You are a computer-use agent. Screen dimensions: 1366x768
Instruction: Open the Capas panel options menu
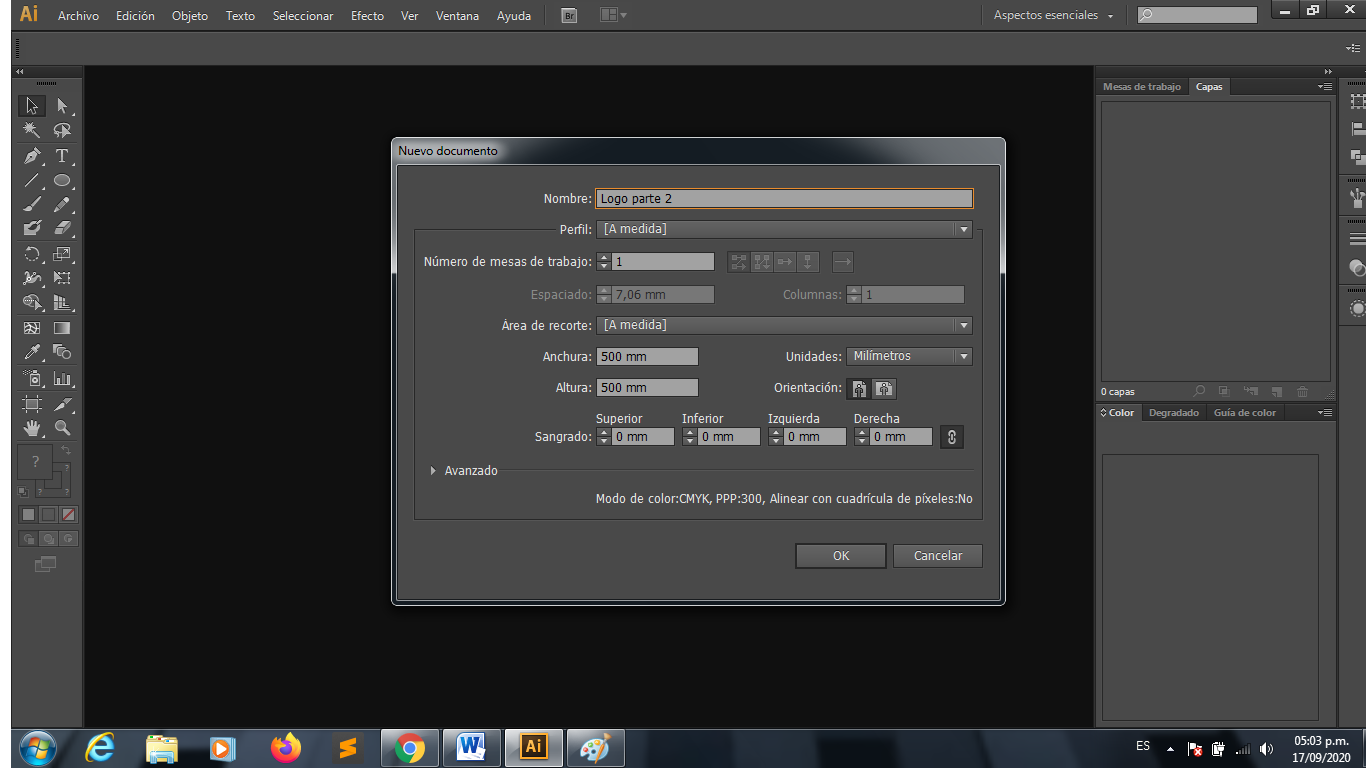1324,87
